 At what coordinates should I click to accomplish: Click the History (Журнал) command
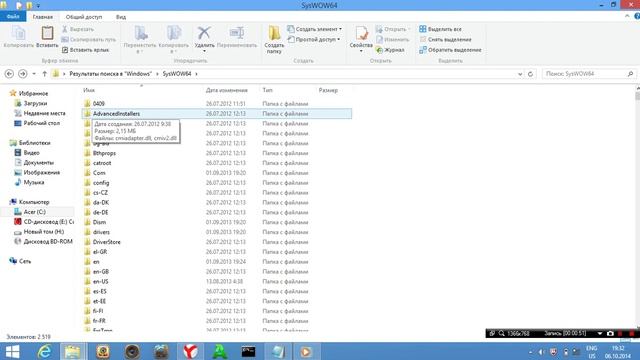pyautogui.click(x=390, y=50)
